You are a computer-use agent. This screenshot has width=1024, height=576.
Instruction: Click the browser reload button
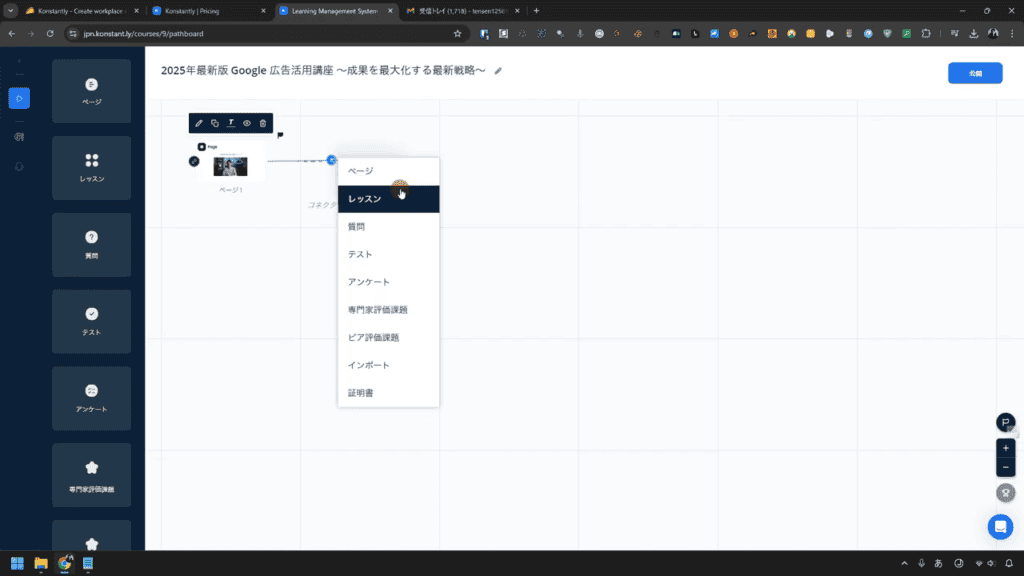[50, 33]
